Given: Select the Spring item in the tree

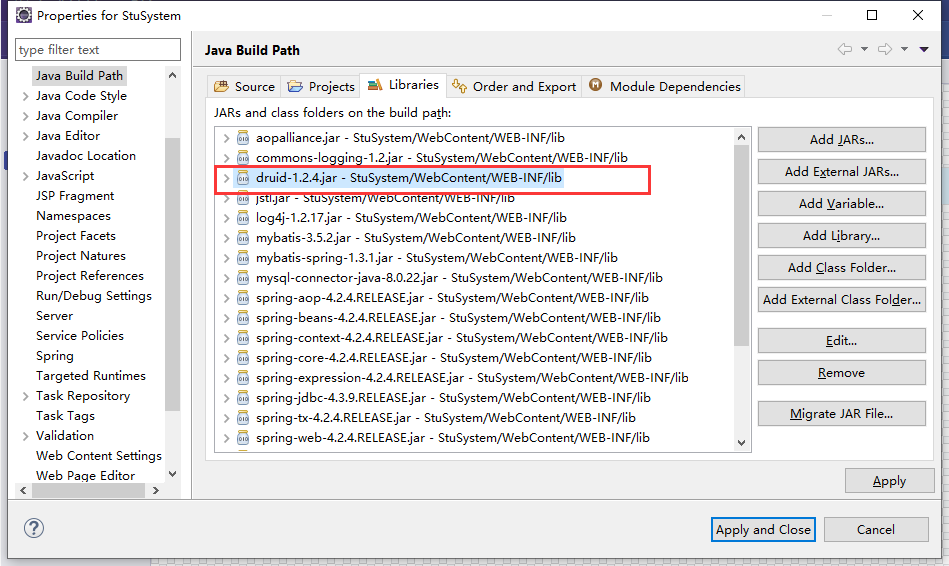Looking at the screenshot, I should pos(54,356).
